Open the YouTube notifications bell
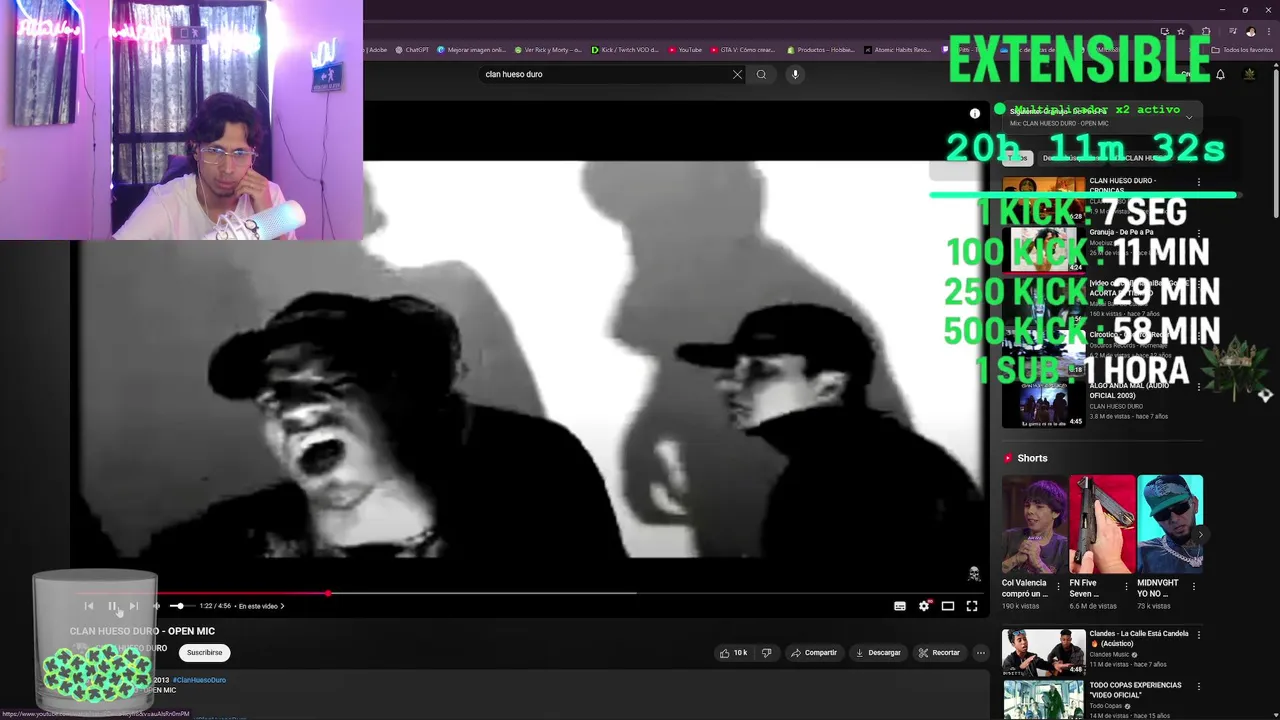This screenshot has height=720, width=1280. coord(1220,74)
